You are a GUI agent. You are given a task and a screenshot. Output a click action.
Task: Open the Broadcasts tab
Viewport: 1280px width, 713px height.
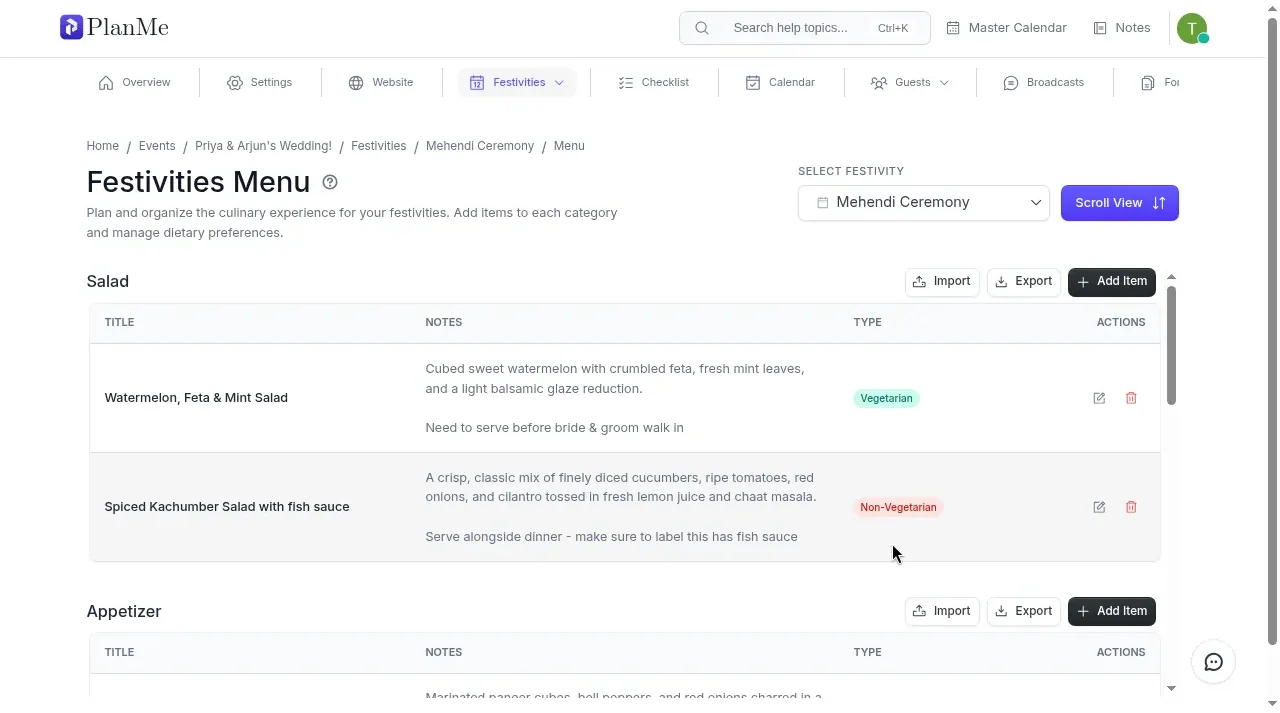(1044, 83)
